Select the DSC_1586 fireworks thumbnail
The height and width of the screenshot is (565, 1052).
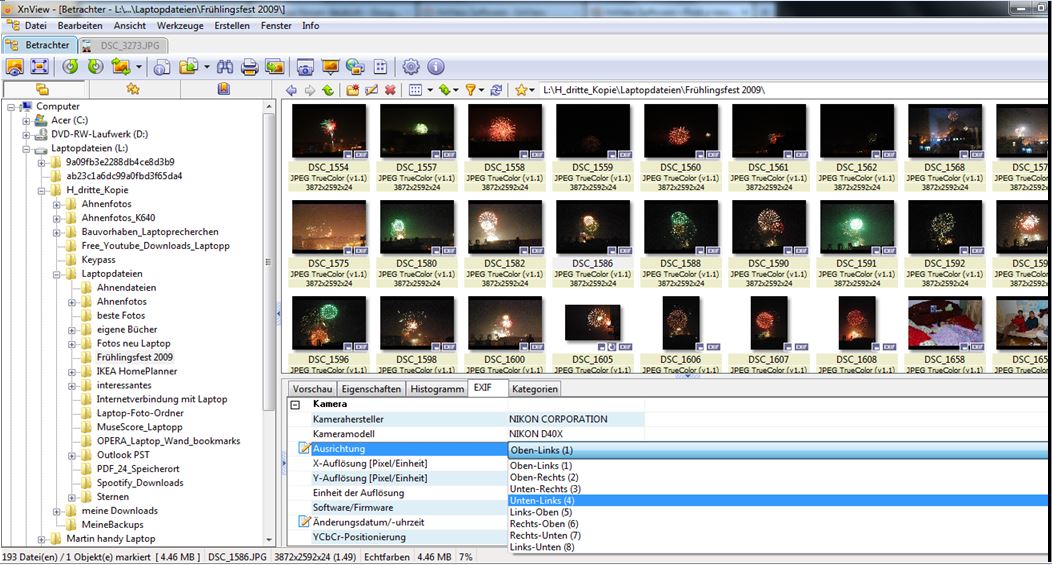[x=592, y=228]
